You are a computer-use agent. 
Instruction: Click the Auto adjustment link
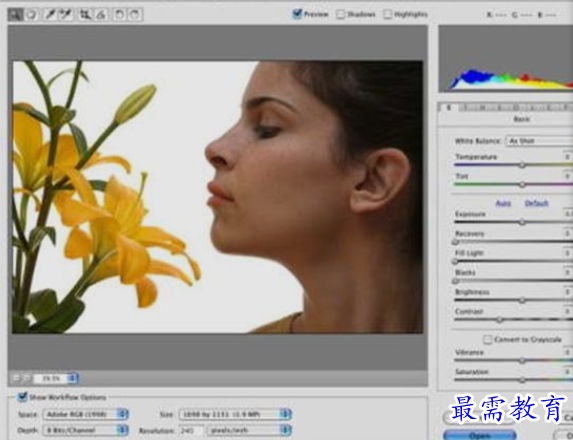(x=503, y=203)
